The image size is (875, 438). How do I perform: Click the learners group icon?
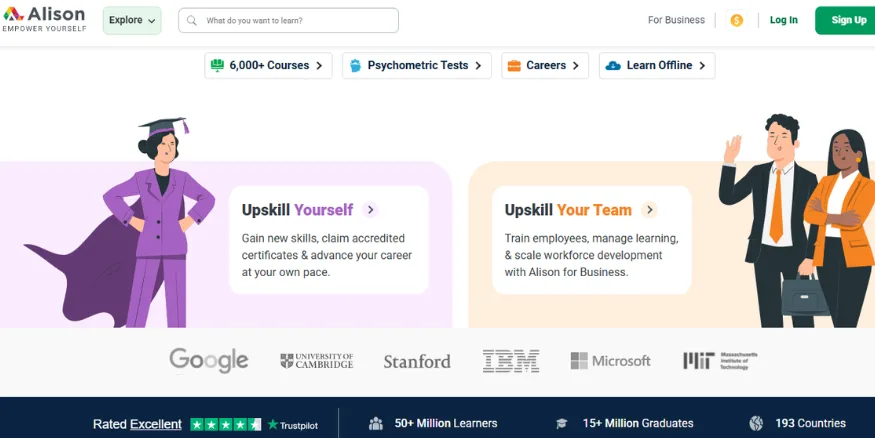pyautogui.click(x=376, y=424)
